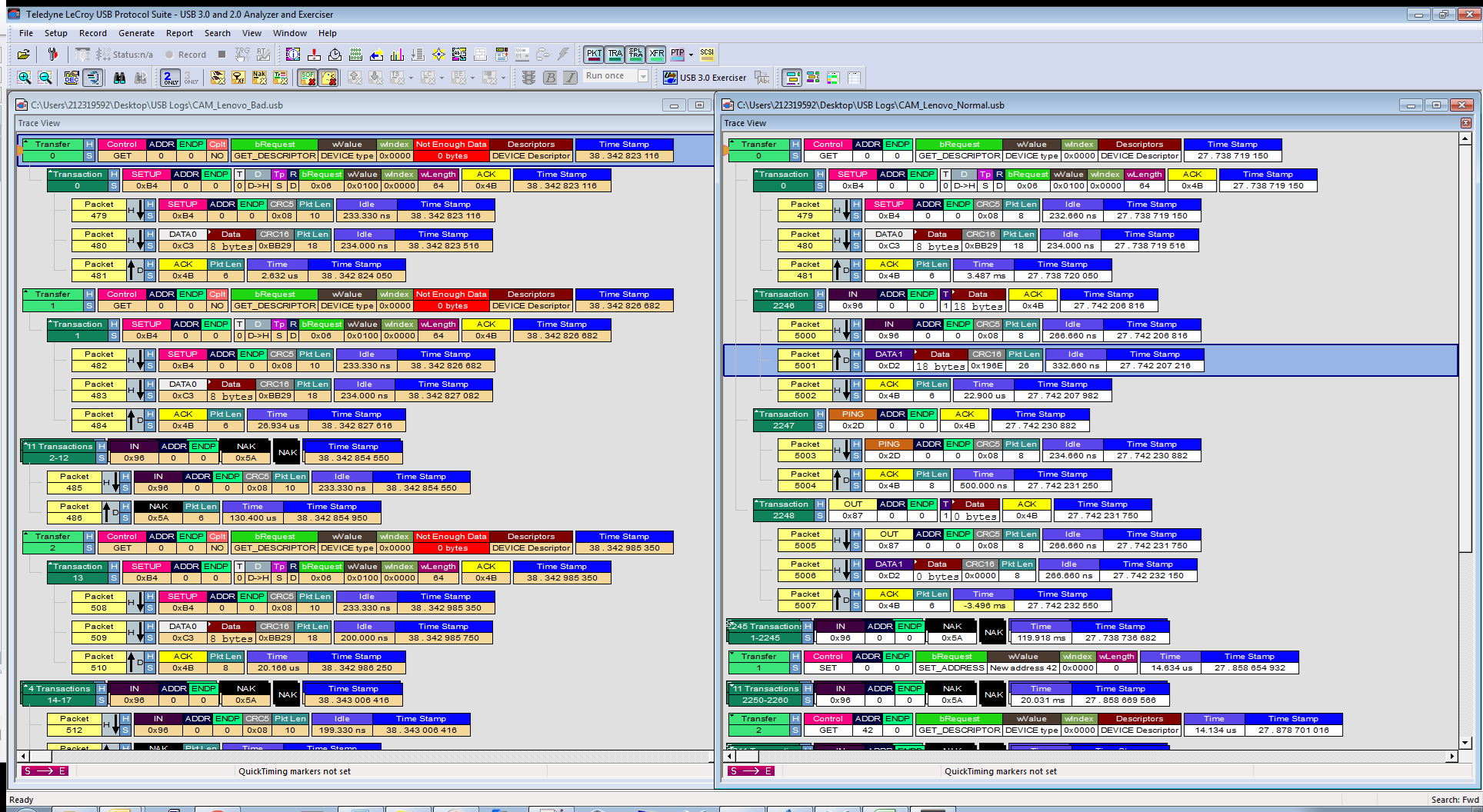This screenshot has height=812, width=1483.
Task: Click the Zoom Out magnifier icon
Action: tap(45, 78)
